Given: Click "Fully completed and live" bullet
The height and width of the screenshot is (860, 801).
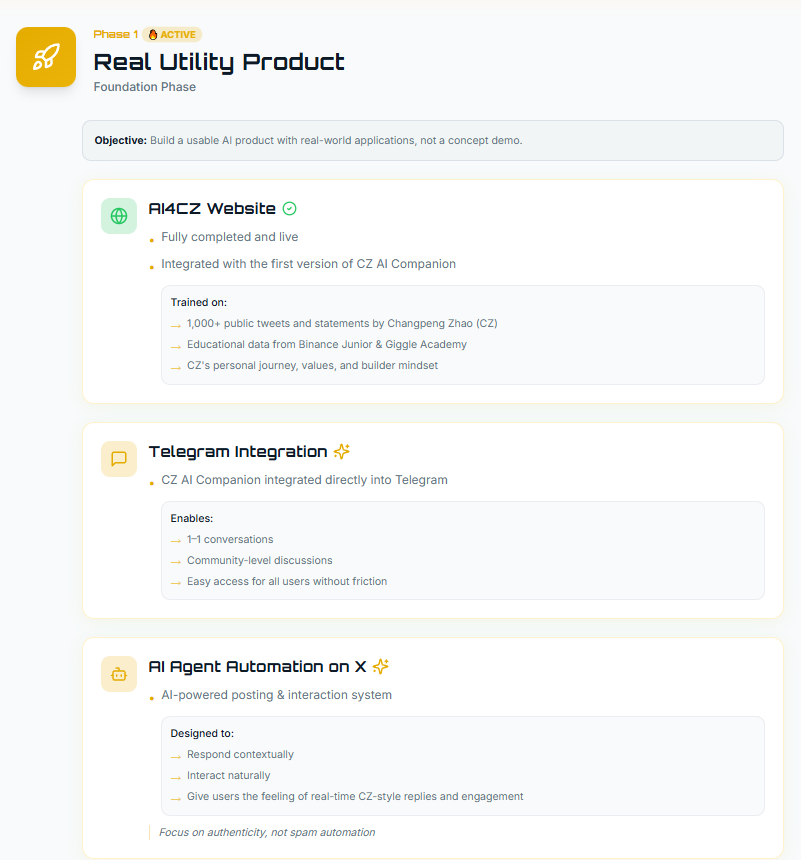Looking at the screenshot, I should pos(230,237).
